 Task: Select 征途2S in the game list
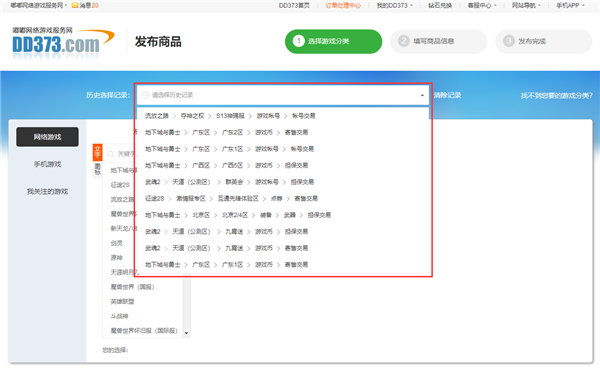coord(120,185)
